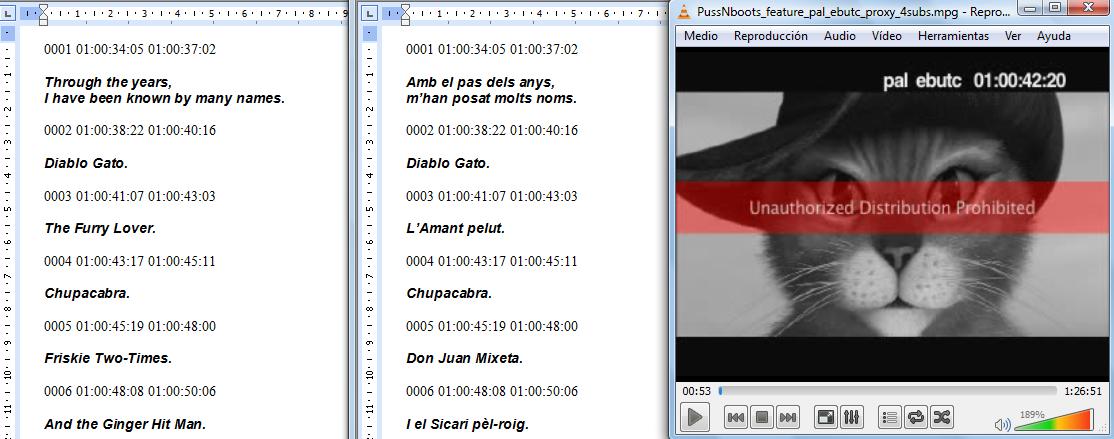Expand the Audio menu
This screenshot has height=439, width=1114.
point(839,36)
